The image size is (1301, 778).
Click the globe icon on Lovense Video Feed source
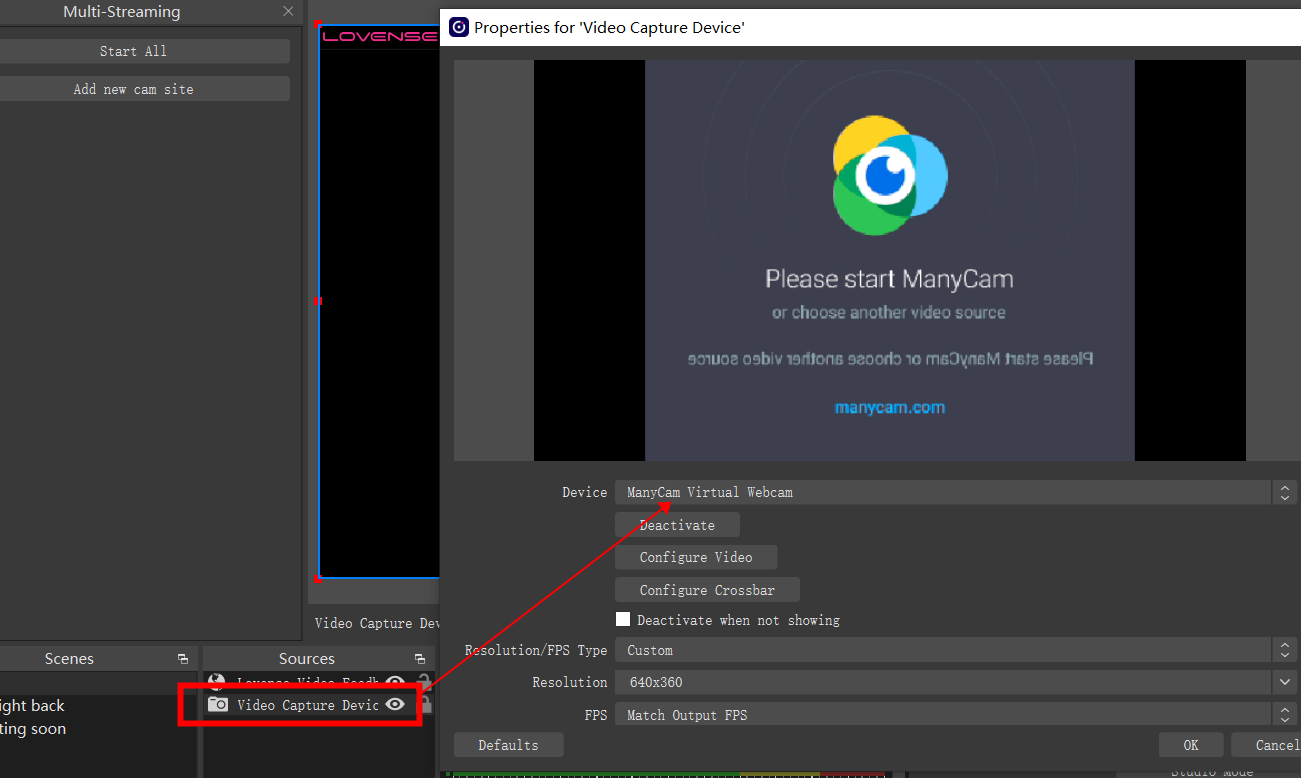216,681
